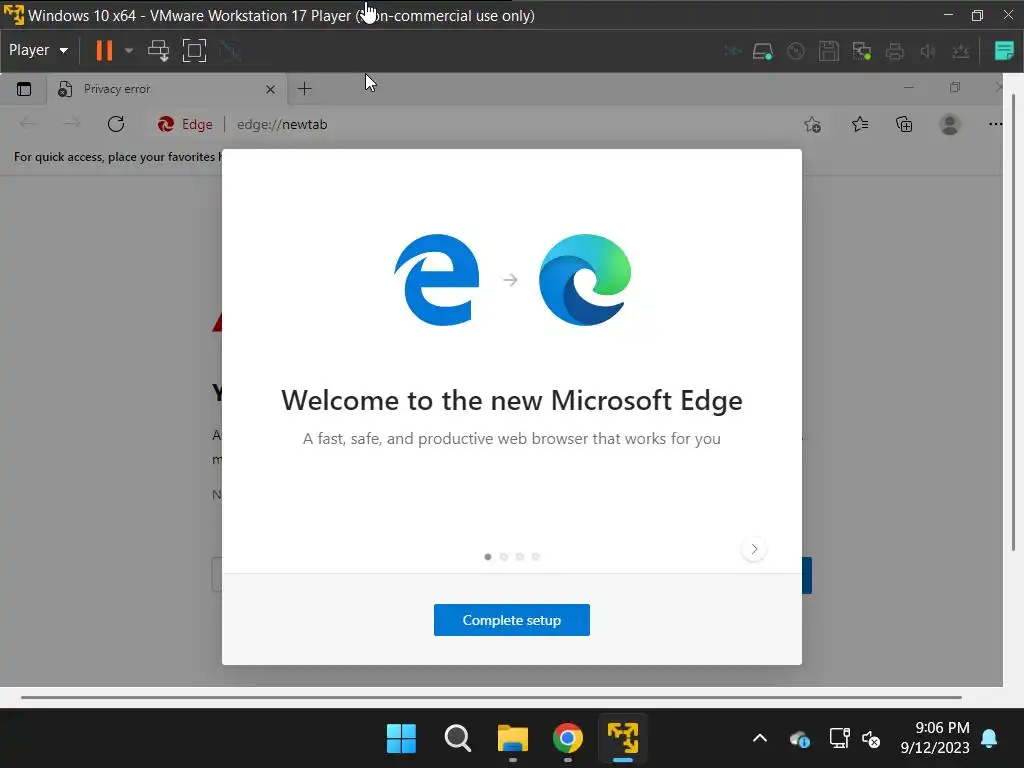Show hidden system tray icons
The image size is (1024, 768).
point(760,739)
